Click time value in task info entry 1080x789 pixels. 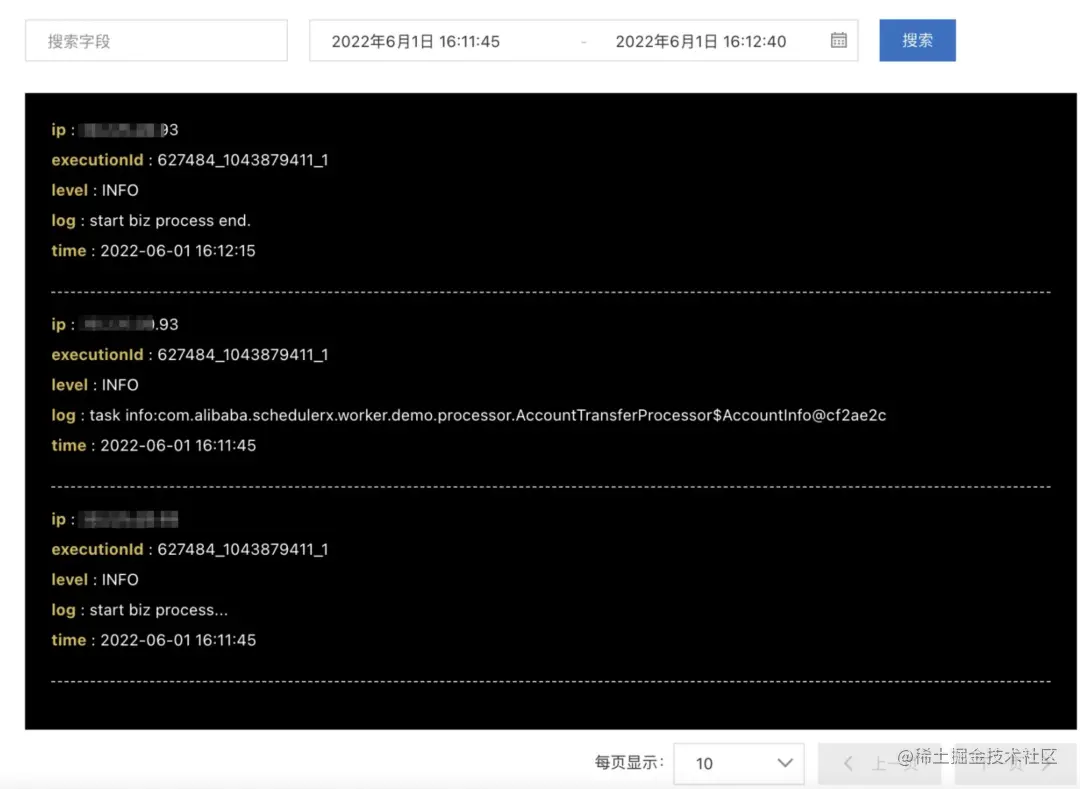(178, 445)
